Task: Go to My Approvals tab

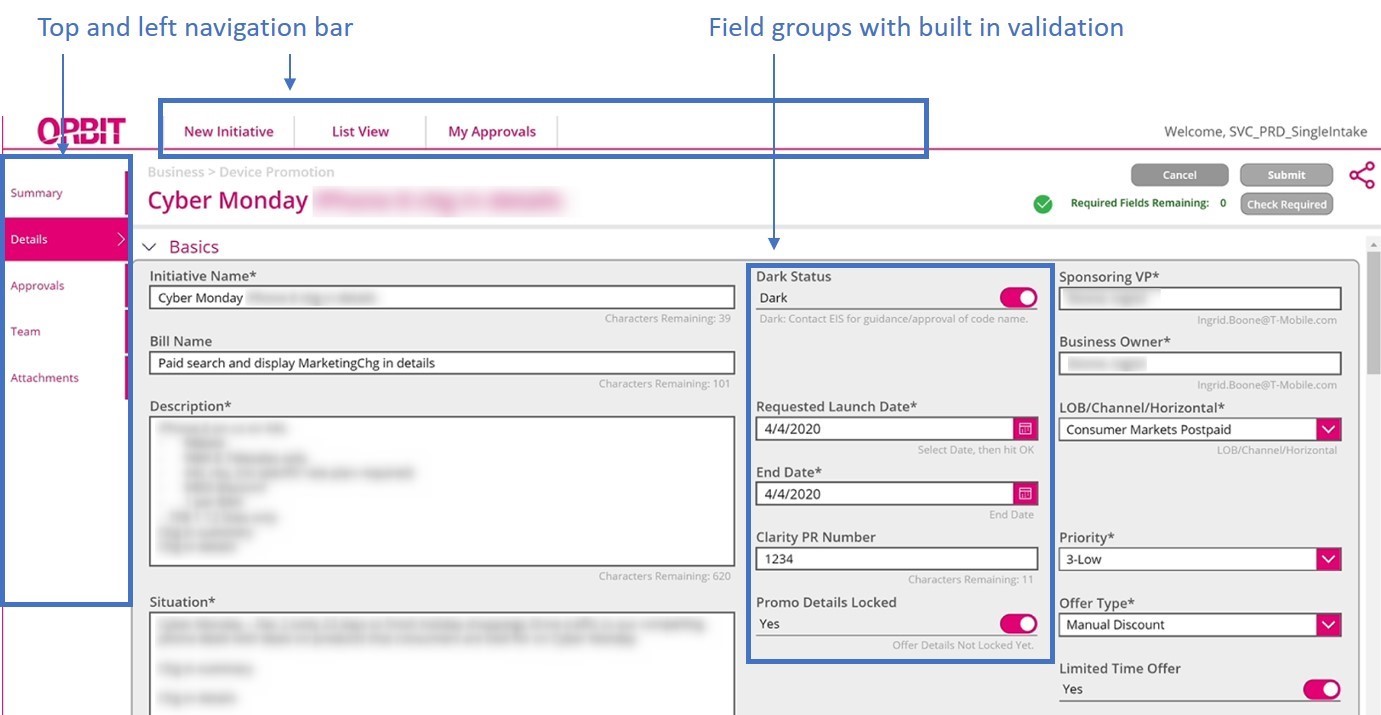Action: click(x=491, y=131)
